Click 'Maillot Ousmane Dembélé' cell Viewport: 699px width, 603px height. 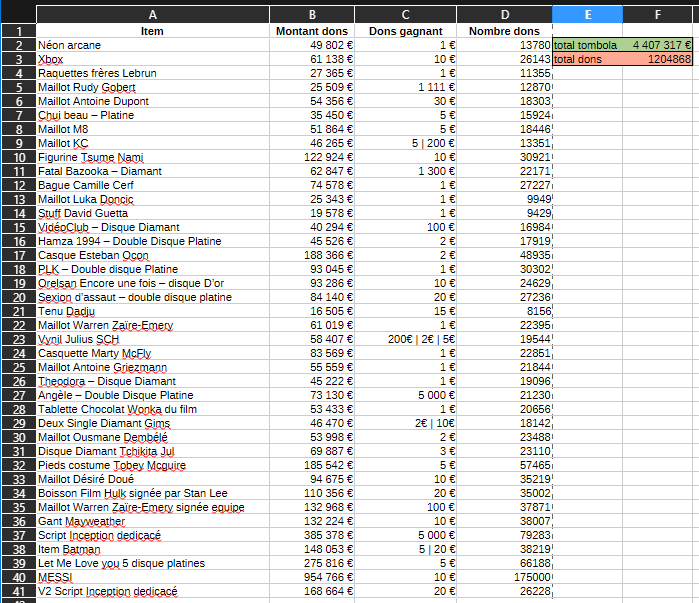[x=152, y=437]
